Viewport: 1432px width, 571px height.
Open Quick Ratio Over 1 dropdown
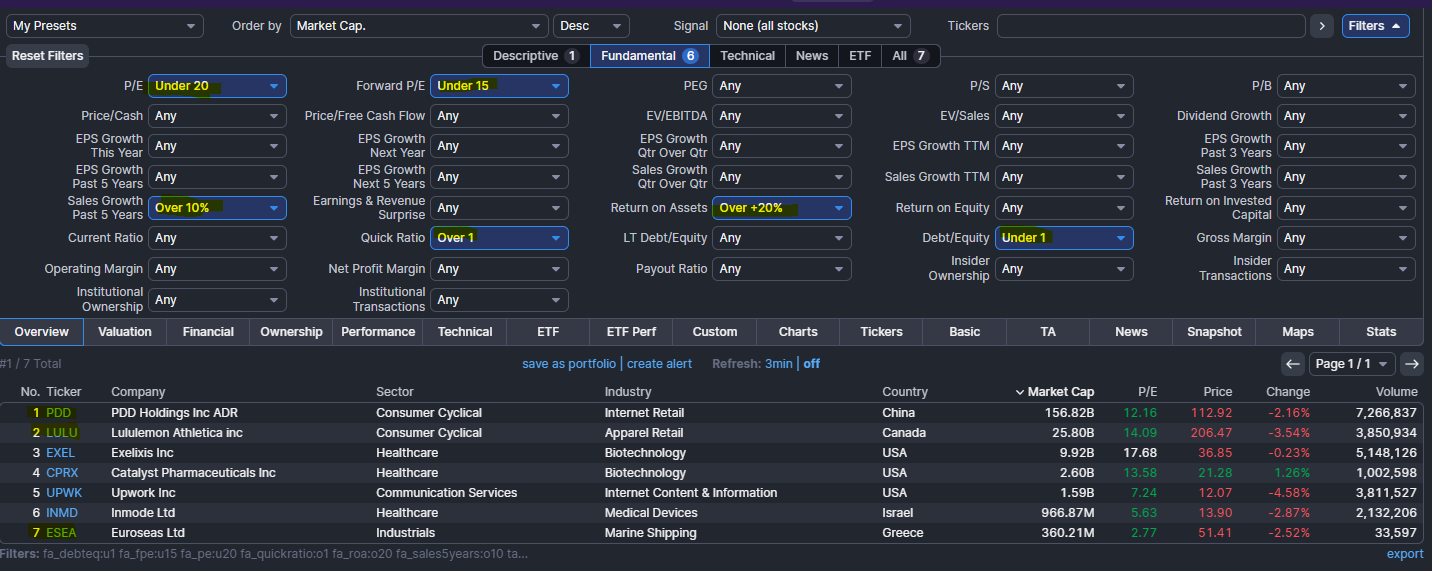pyautogui.click(x=499, y=238)
